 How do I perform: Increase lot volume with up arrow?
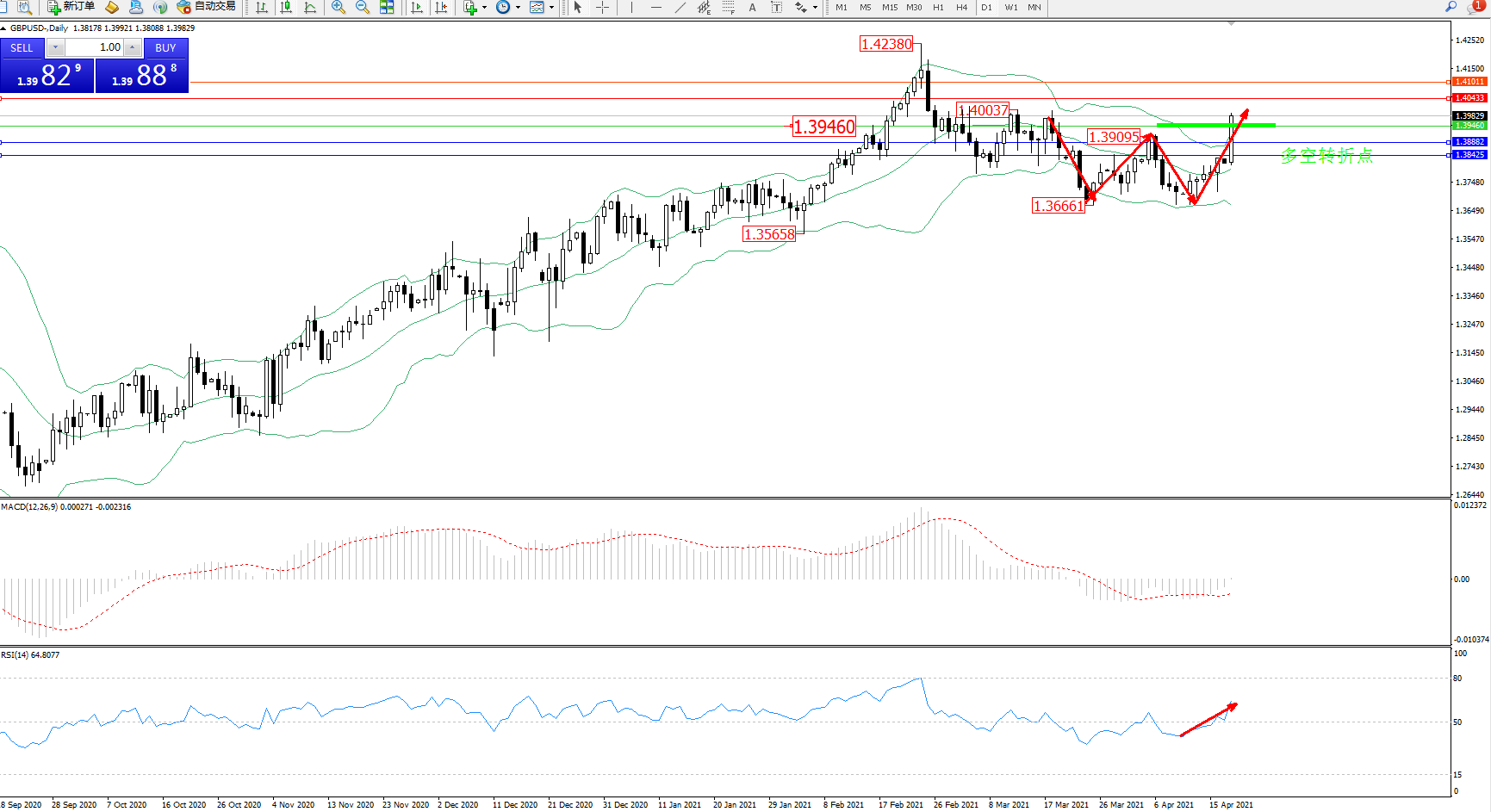[133, 47]
